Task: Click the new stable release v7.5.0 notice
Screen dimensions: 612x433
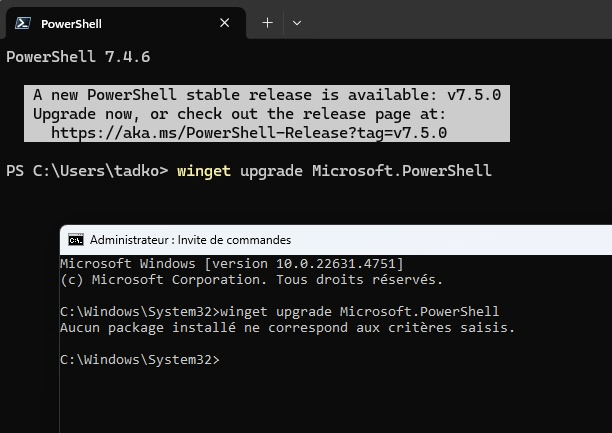Action: click(x=266, y=95)
